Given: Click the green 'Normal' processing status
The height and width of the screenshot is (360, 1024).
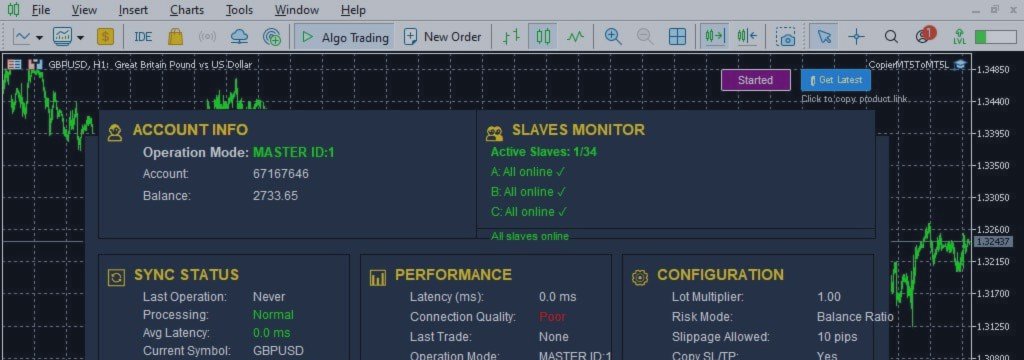Looking at the screenshot, I should 273,315.
